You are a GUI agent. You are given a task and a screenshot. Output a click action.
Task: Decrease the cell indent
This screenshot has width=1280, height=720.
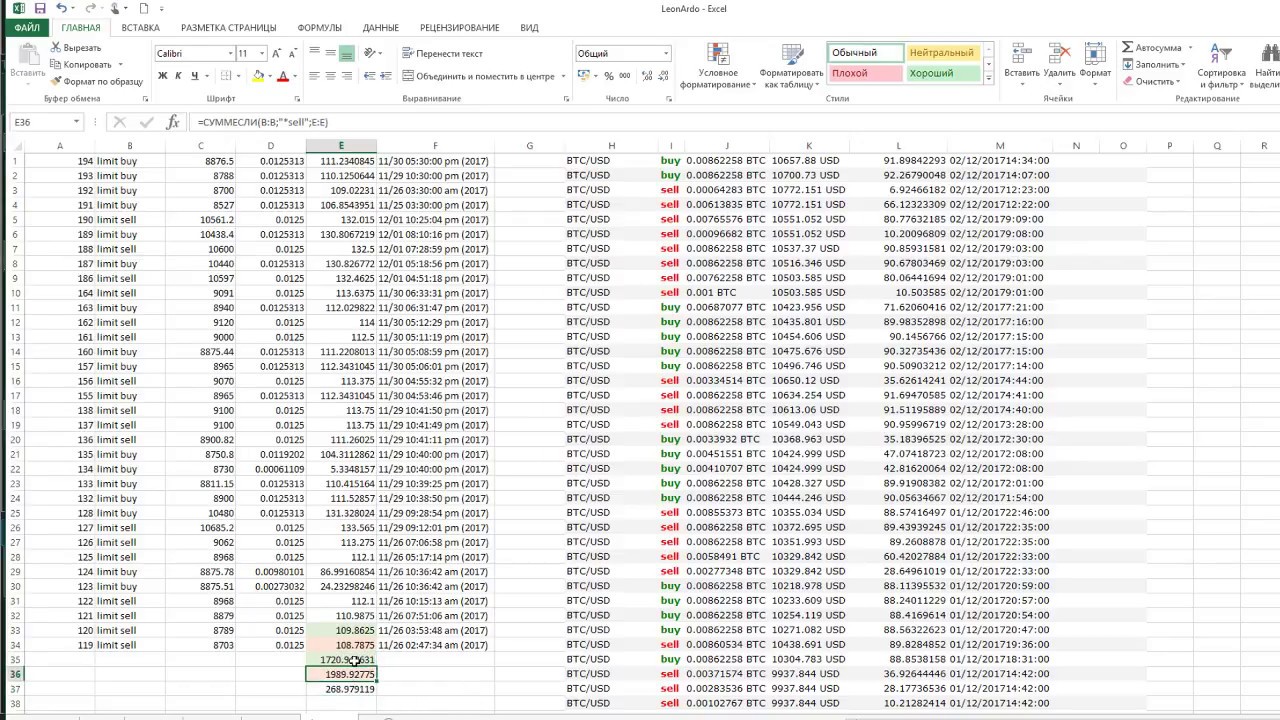tap(369, 76)
